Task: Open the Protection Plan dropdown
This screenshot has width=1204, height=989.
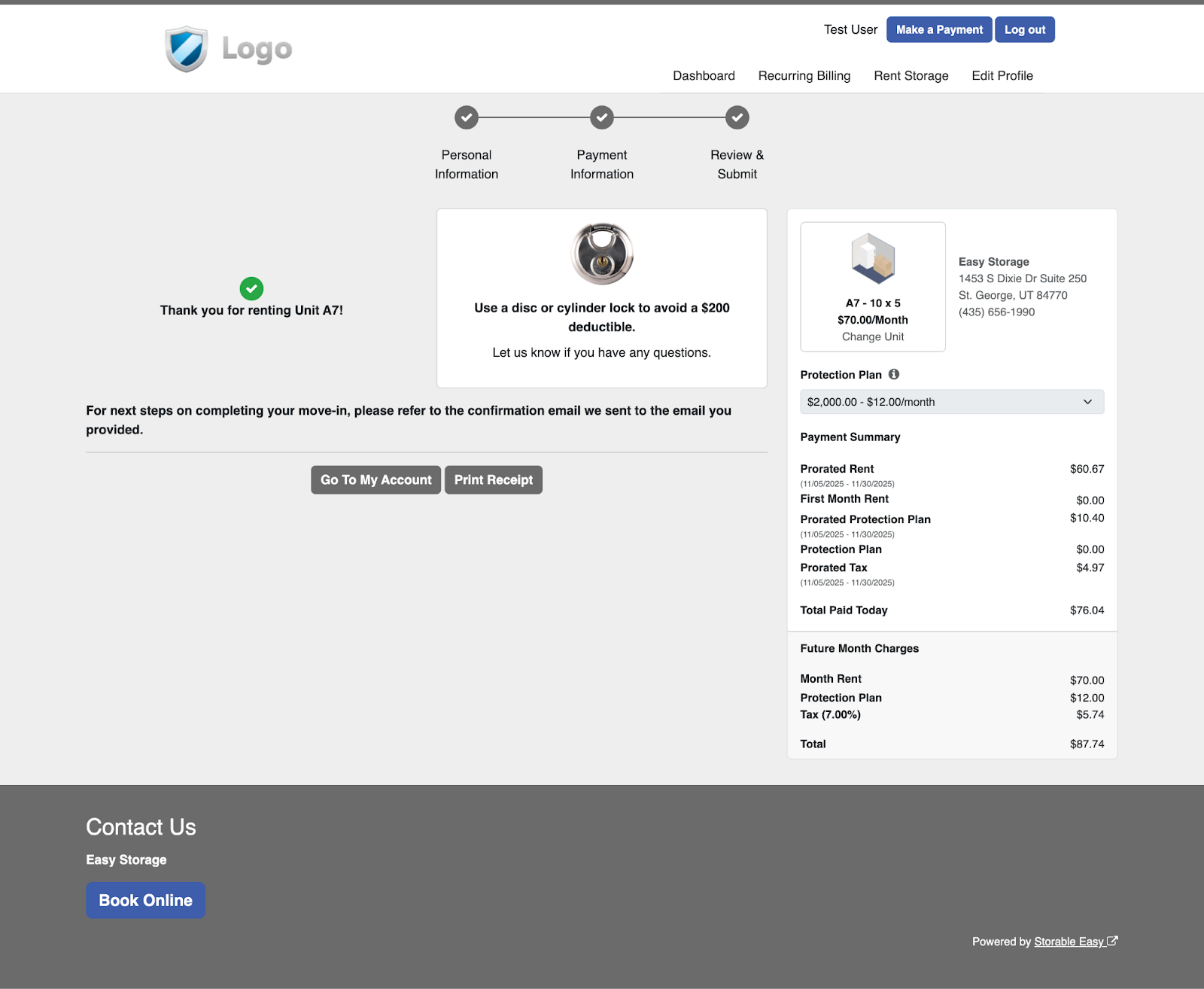Action: (951, 402)
